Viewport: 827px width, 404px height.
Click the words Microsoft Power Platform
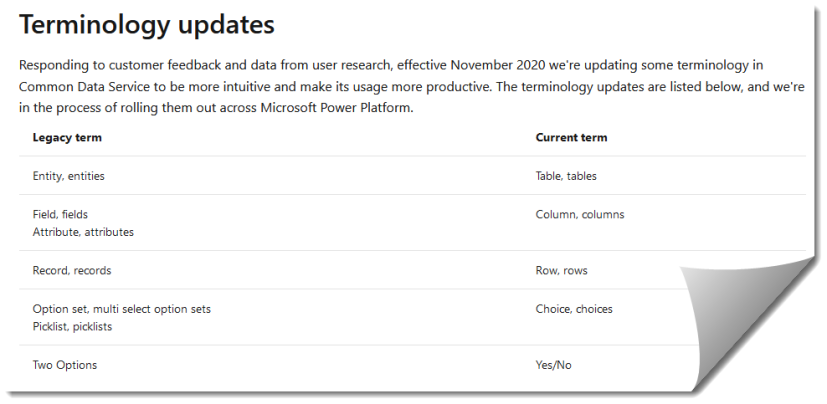[335, 108]
